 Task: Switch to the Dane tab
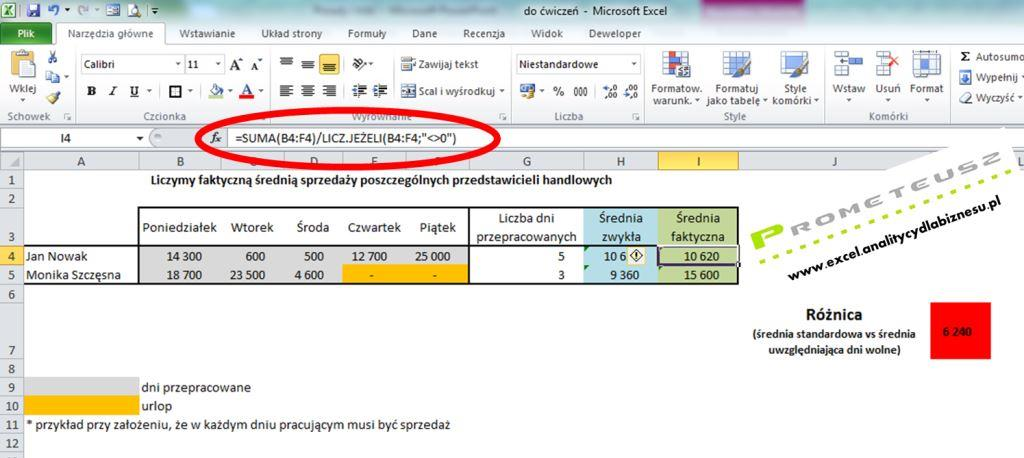tap(424, 34)
